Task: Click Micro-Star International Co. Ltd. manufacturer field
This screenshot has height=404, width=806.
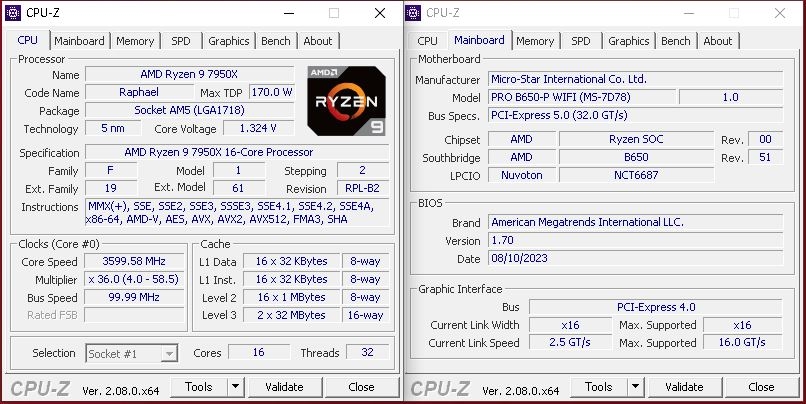Action: (x=635, y=79)
